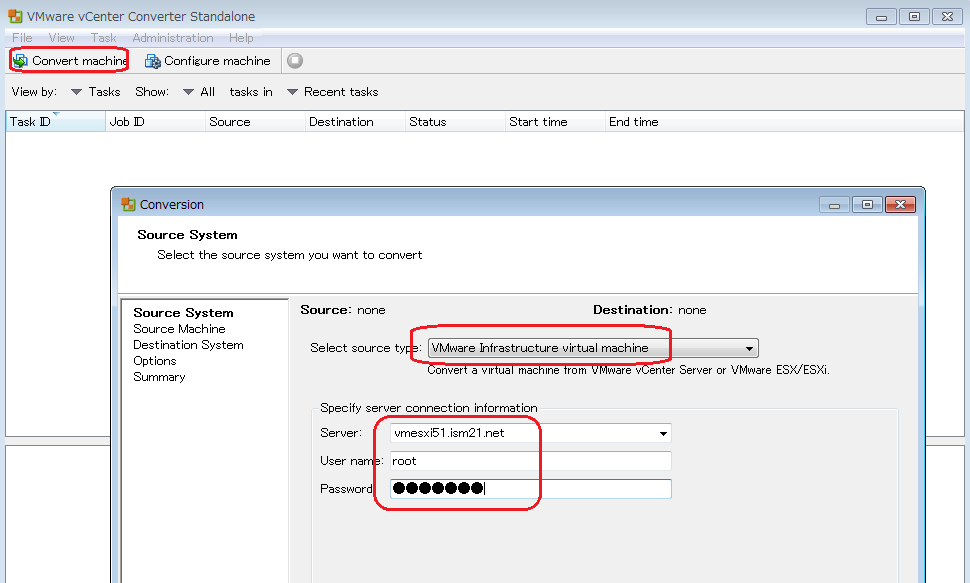970x583 pixels.
Task: Select Source Machine step in wizard list
Action: pyautogui.click(x=179, y=329)
